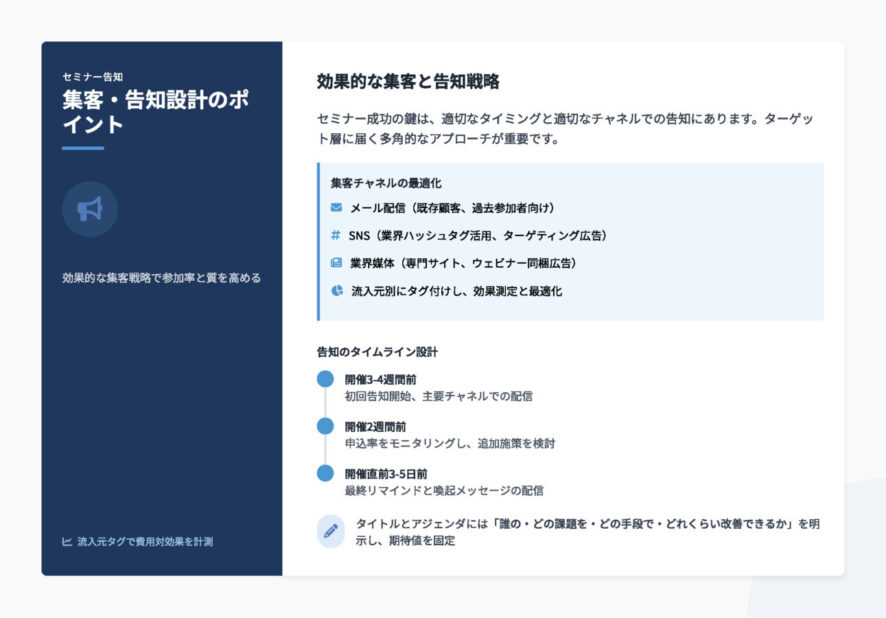This screenshot has height=618, width=886.
Task: Click the megaphone icon in sidebar
Action: point(90,209)
